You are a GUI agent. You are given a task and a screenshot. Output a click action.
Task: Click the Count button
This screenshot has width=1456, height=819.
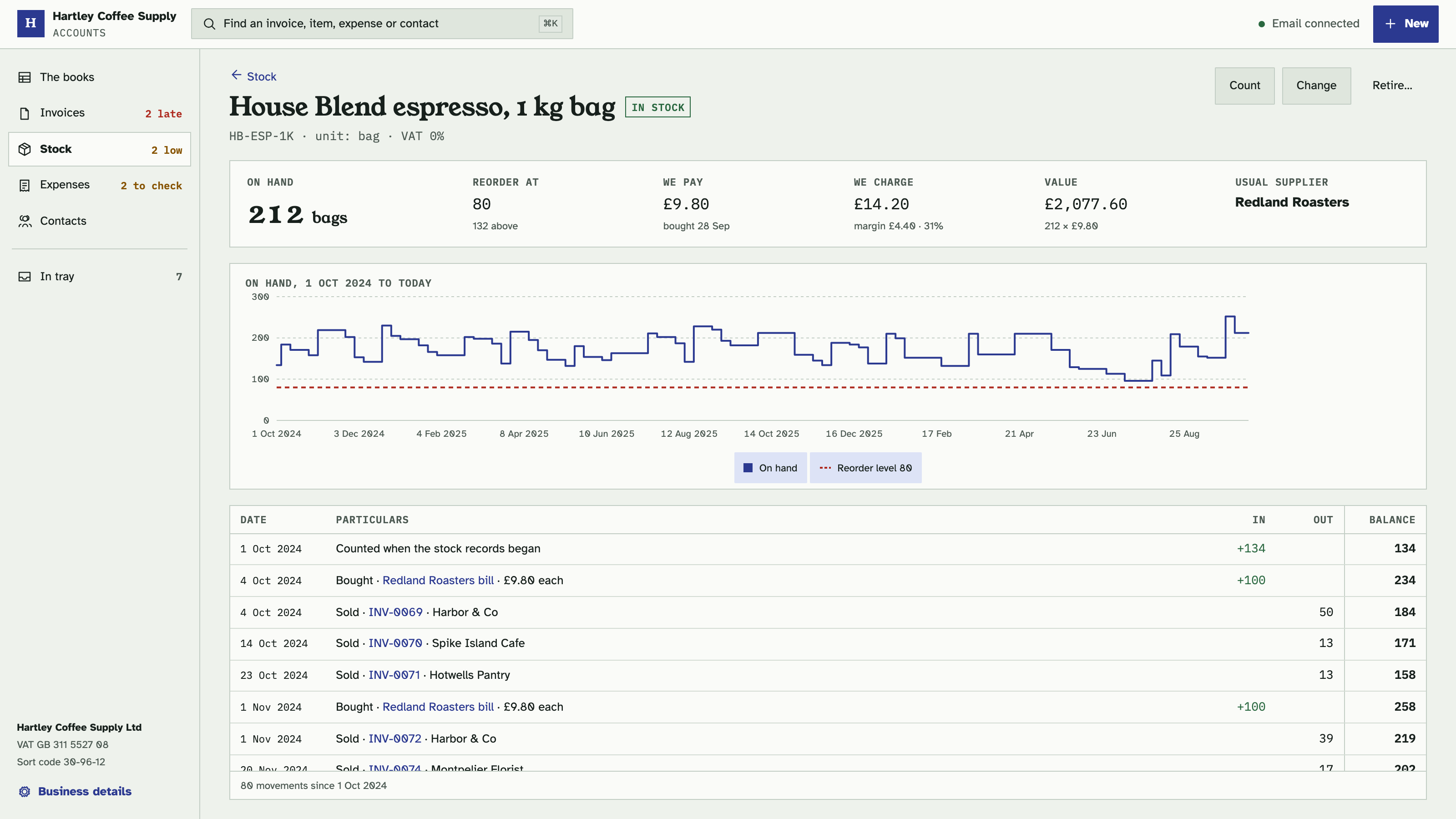pos(1244,86)
